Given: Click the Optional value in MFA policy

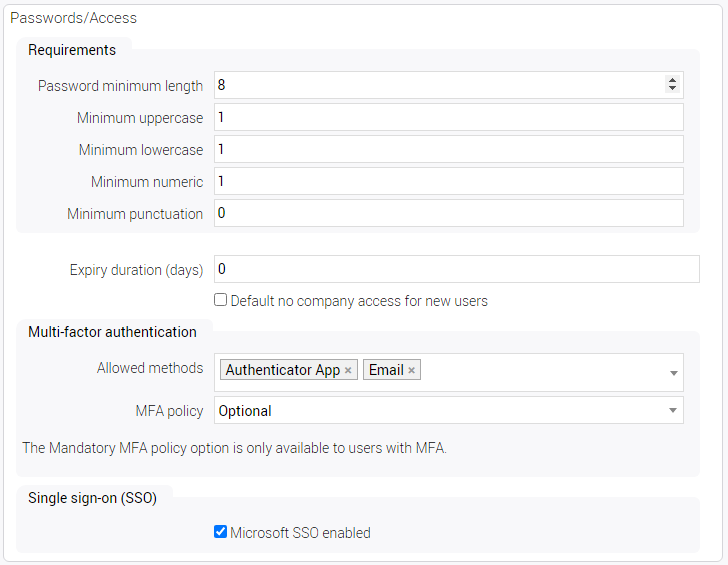Looking at the screenshot, I should pyautogui.click(x=245, y=411).
